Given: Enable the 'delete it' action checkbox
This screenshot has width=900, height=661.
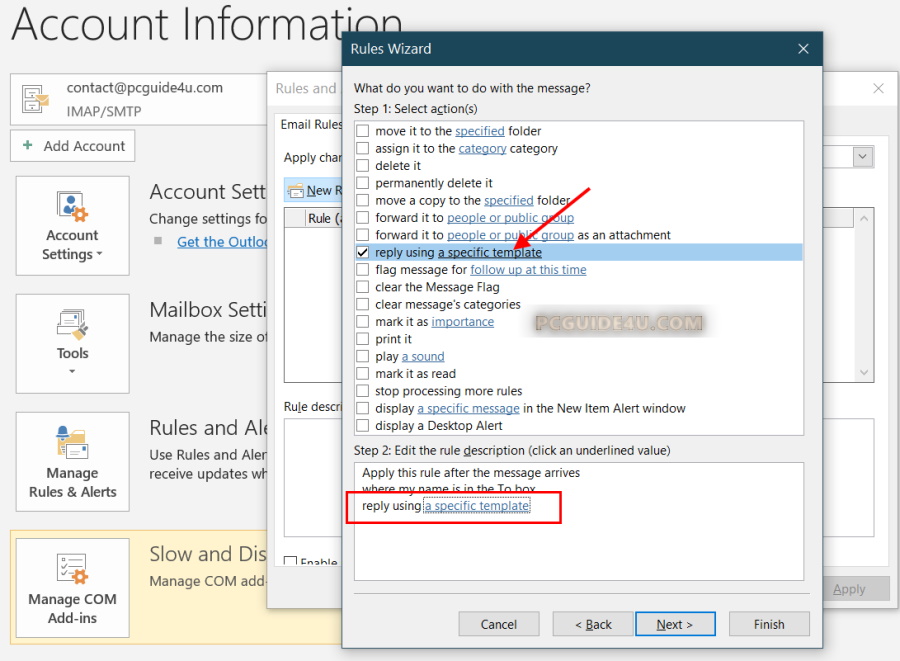Looking at the screenshot, I should 363,166.
